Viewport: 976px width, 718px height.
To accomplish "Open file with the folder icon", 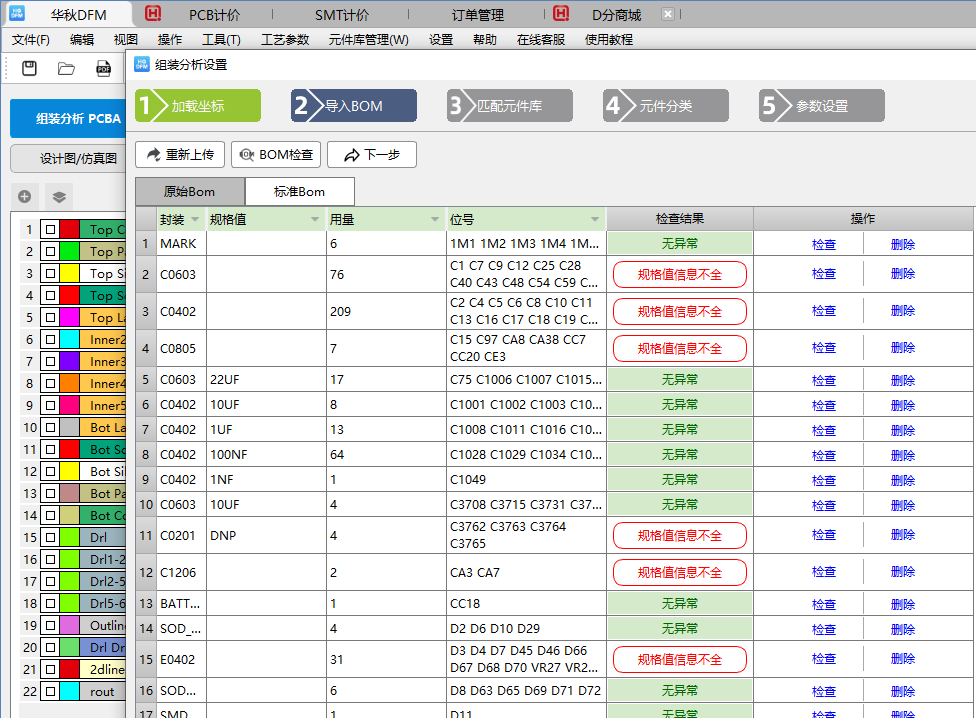I will pos(67,68).
